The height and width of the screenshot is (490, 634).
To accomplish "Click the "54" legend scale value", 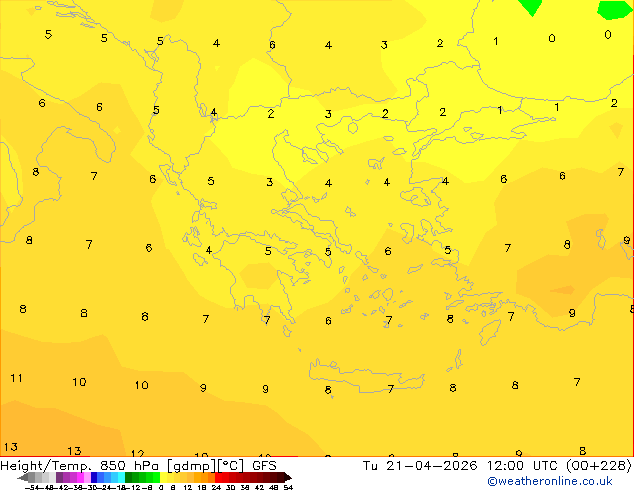I will coord(288,487).
